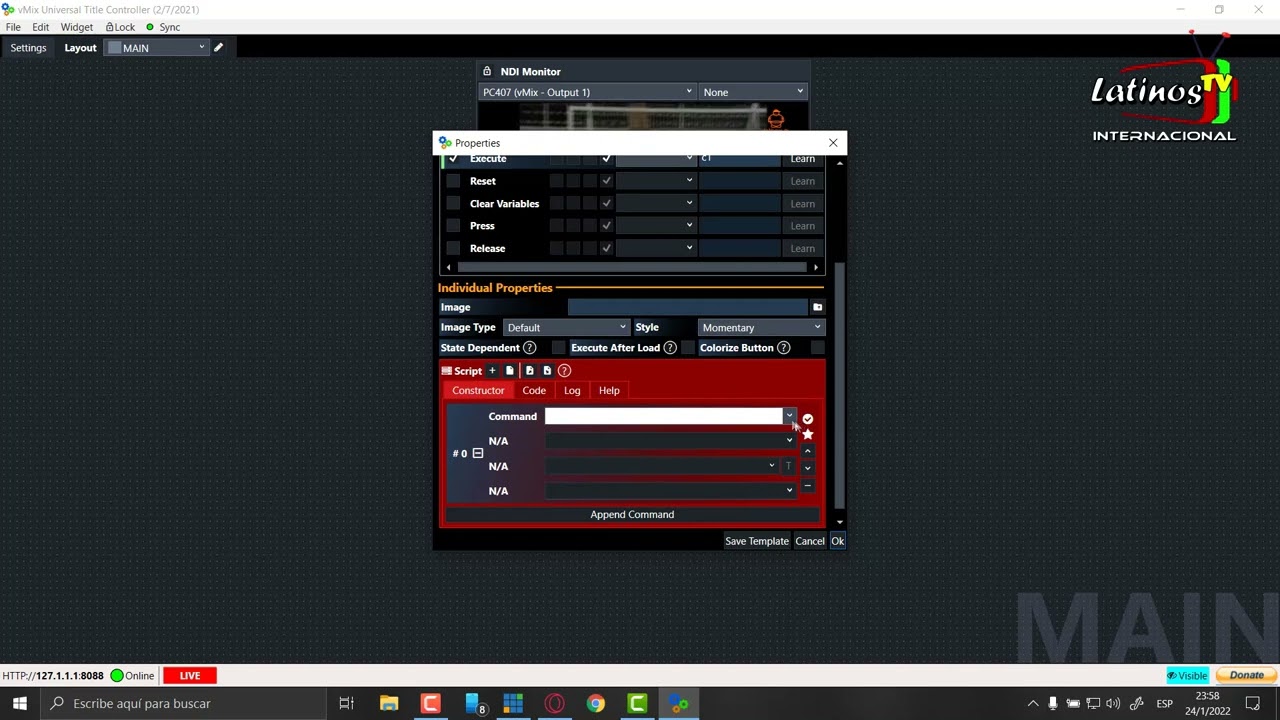Open the Press row dropdown
1280x720 pixels.
655,226
